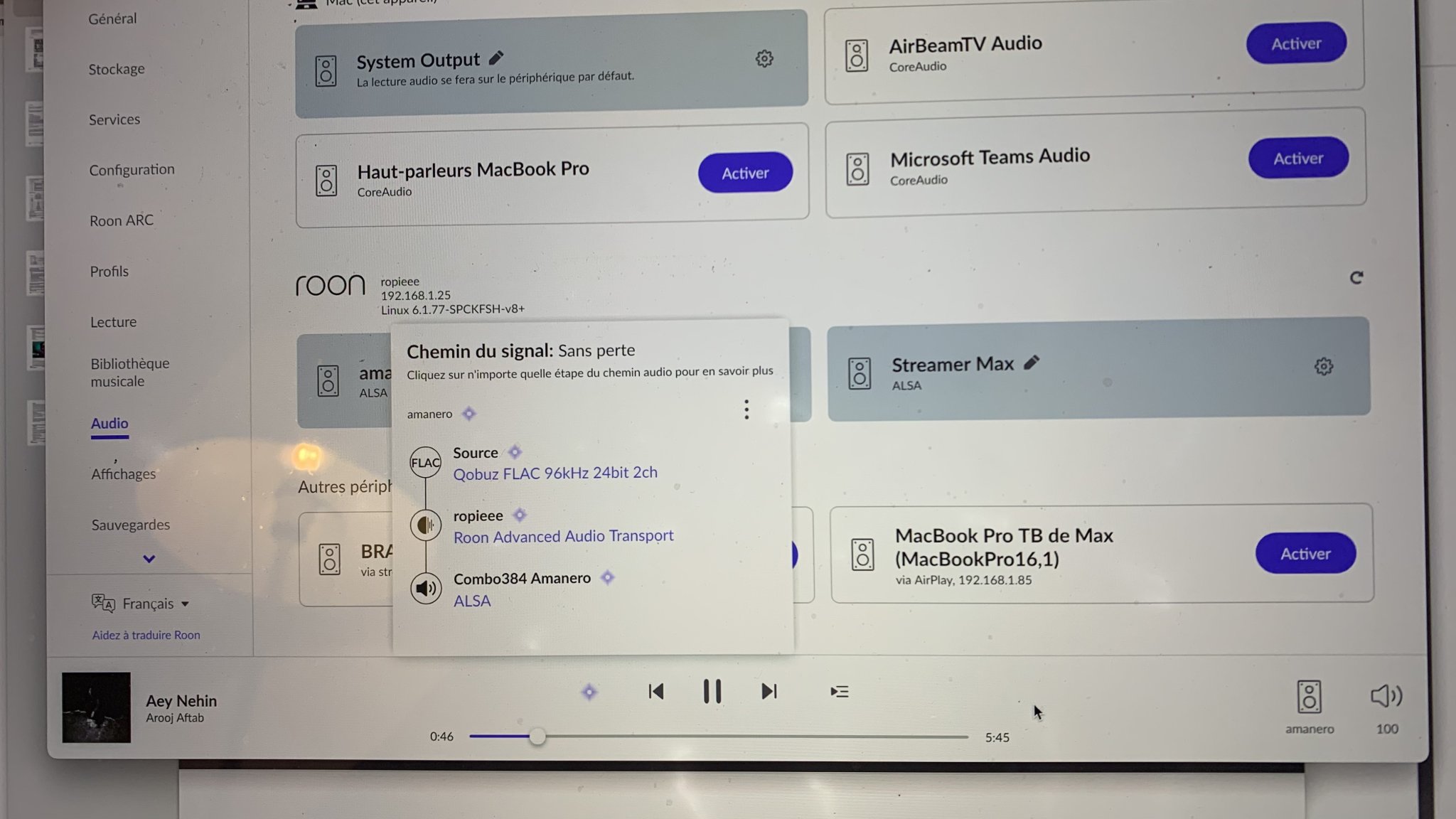1456x819 pixels.
Task: Click the Microsoft Teams Audio speaker icon
Action: pos(857,169)
